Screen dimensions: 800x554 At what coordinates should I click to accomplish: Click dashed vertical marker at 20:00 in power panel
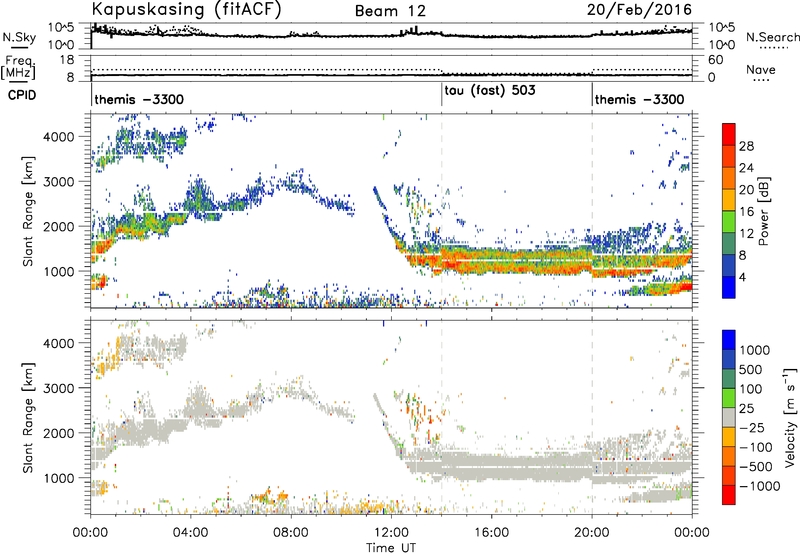[x=592, y=210]
